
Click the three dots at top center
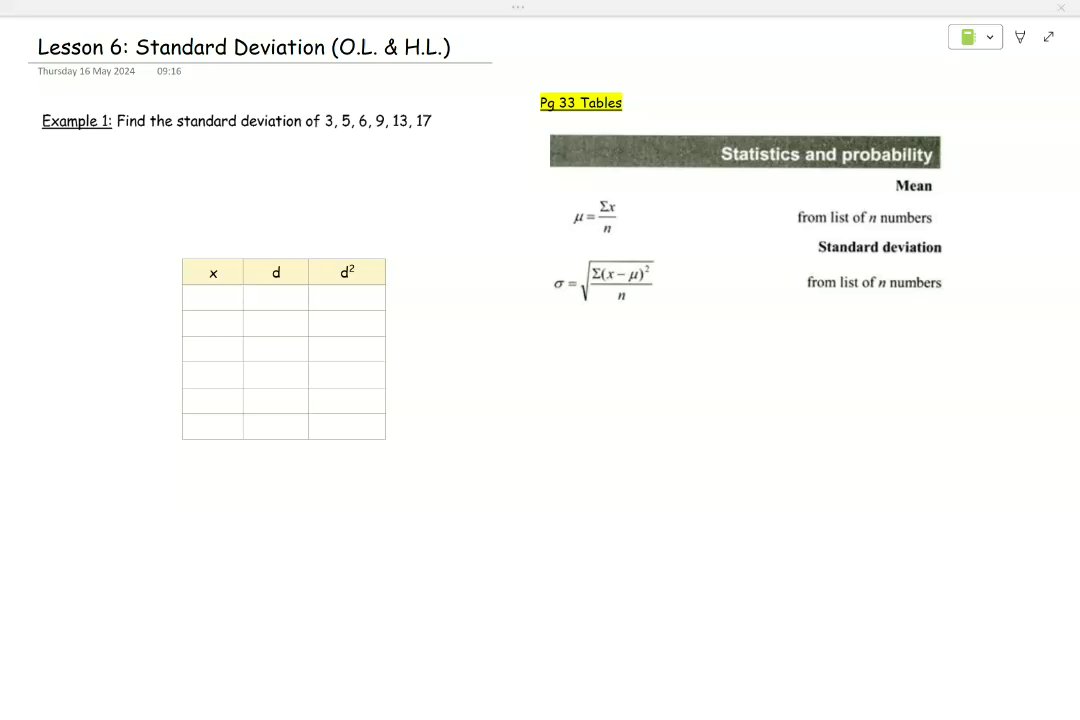[x=518, y=7]
